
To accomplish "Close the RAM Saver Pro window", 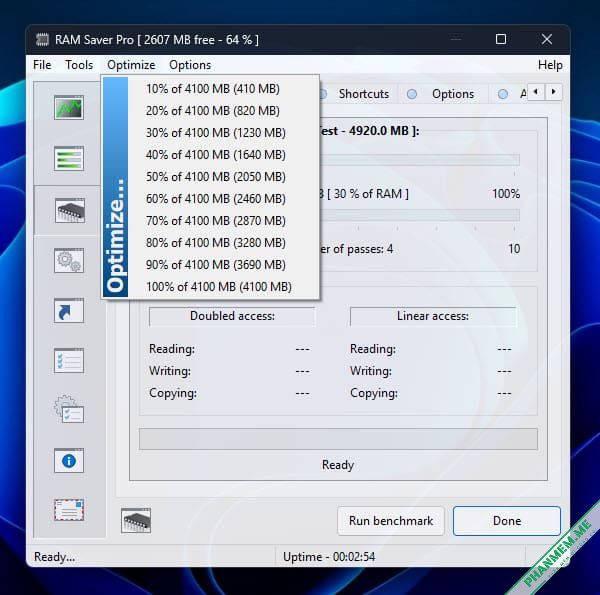I will pos(547,39).
